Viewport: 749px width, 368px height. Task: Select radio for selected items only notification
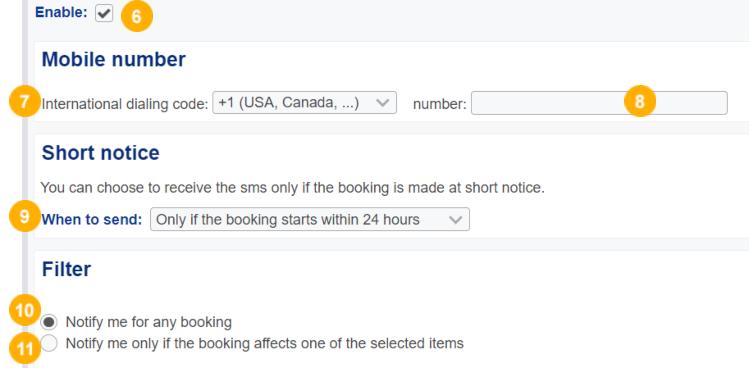tap(49, 343)
